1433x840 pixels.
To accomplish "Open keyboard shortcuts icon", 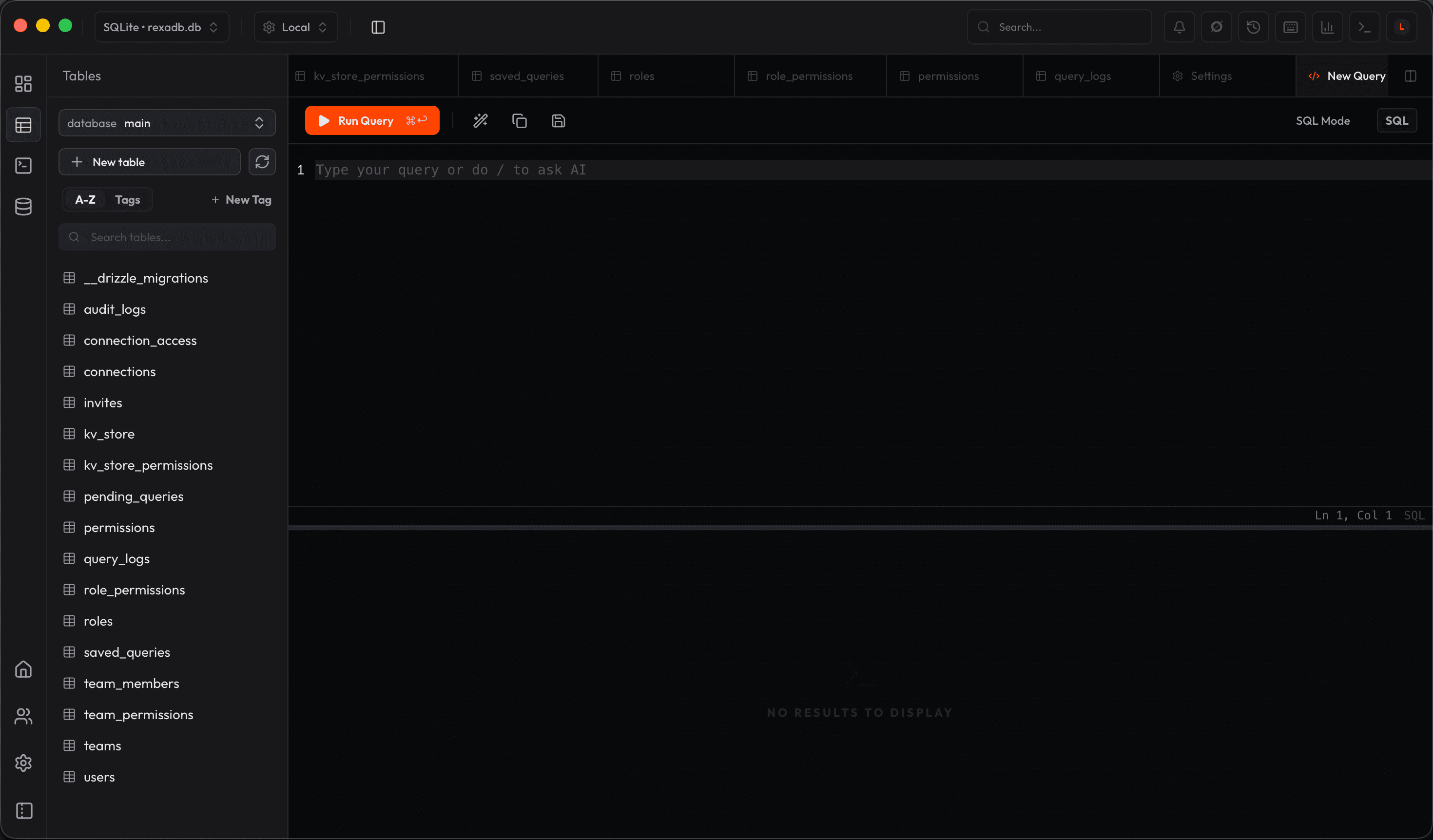I will tap(1290, 27).
